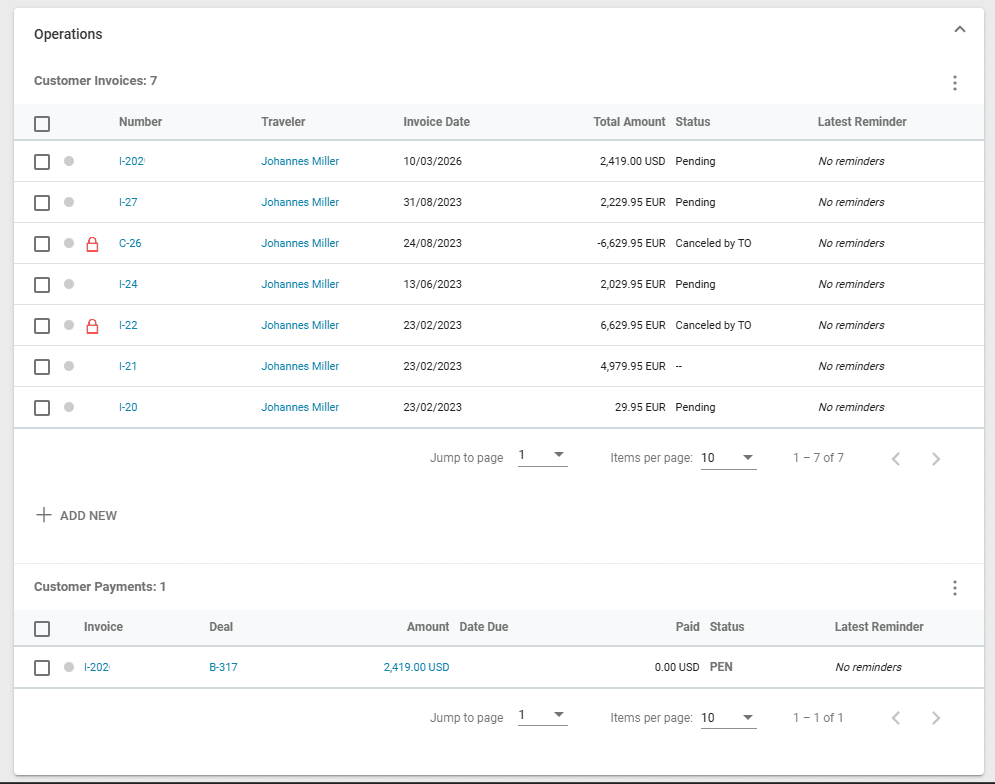This screenshot has width=995, height=784.
Task: Sort invoices by Total Amount column
Action: (628, 122)
